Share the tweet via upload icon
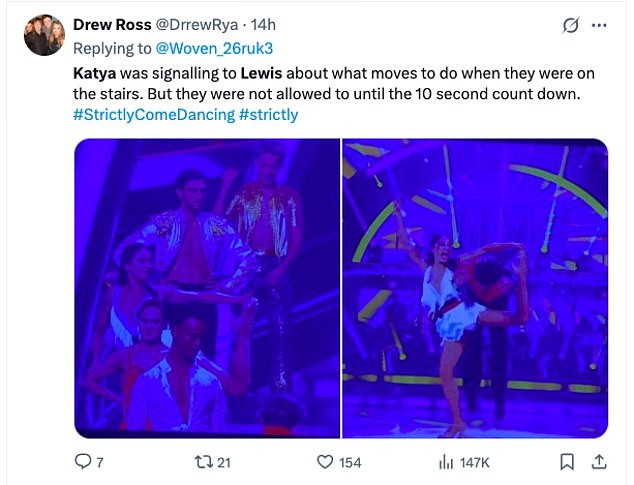Image resolution: width=634 pixels, height=485 pixels. [x=598, y=462]
